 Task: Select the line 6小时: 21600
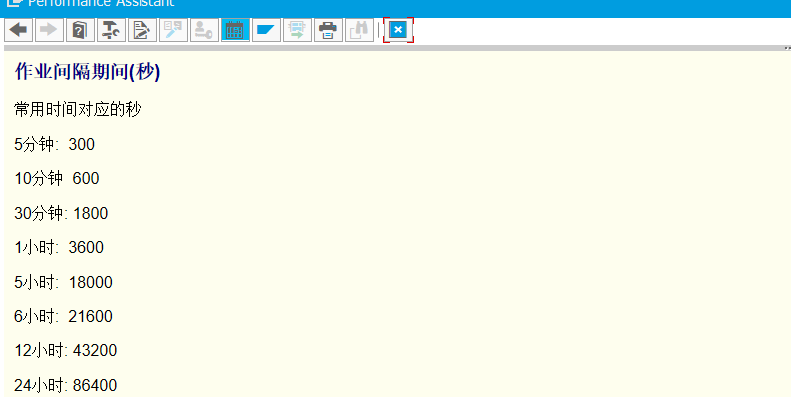click(64, 316)
